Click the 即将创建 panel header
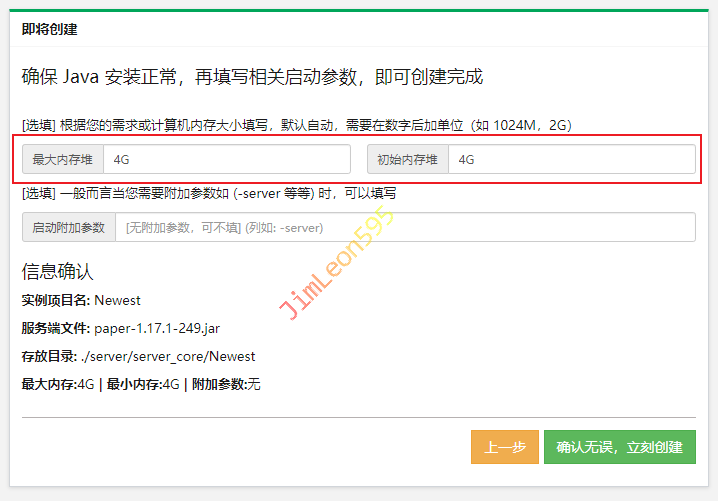This screenshot has width=718, height=501. (50, 29)
